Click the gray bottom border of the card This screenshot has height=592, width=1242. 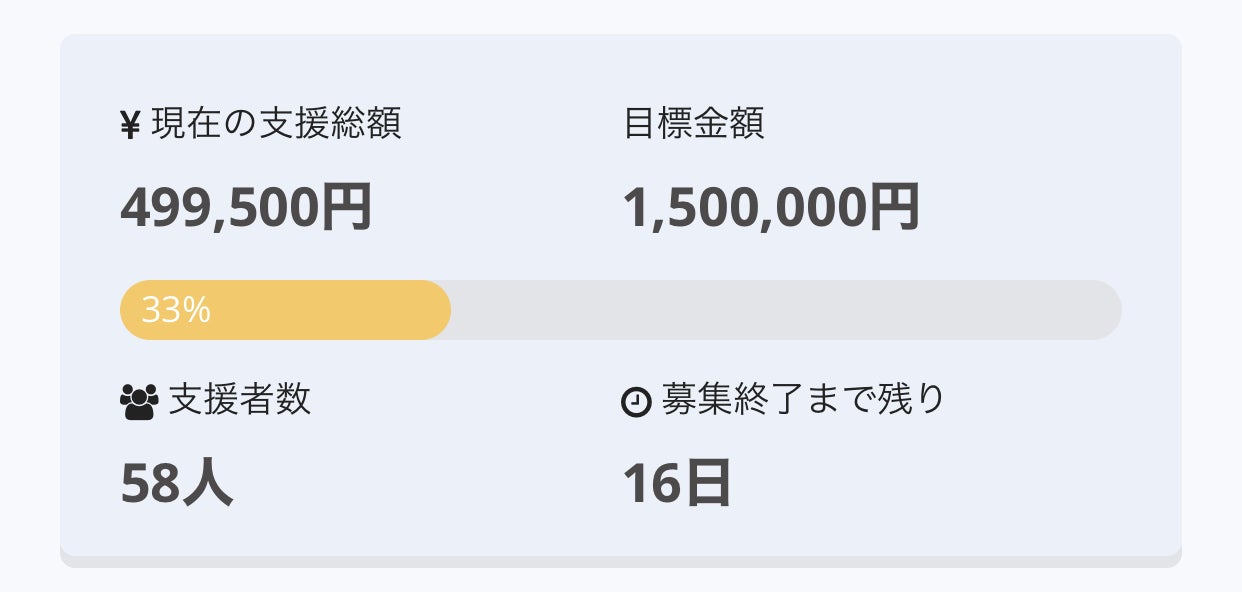[x=620, y=562]
